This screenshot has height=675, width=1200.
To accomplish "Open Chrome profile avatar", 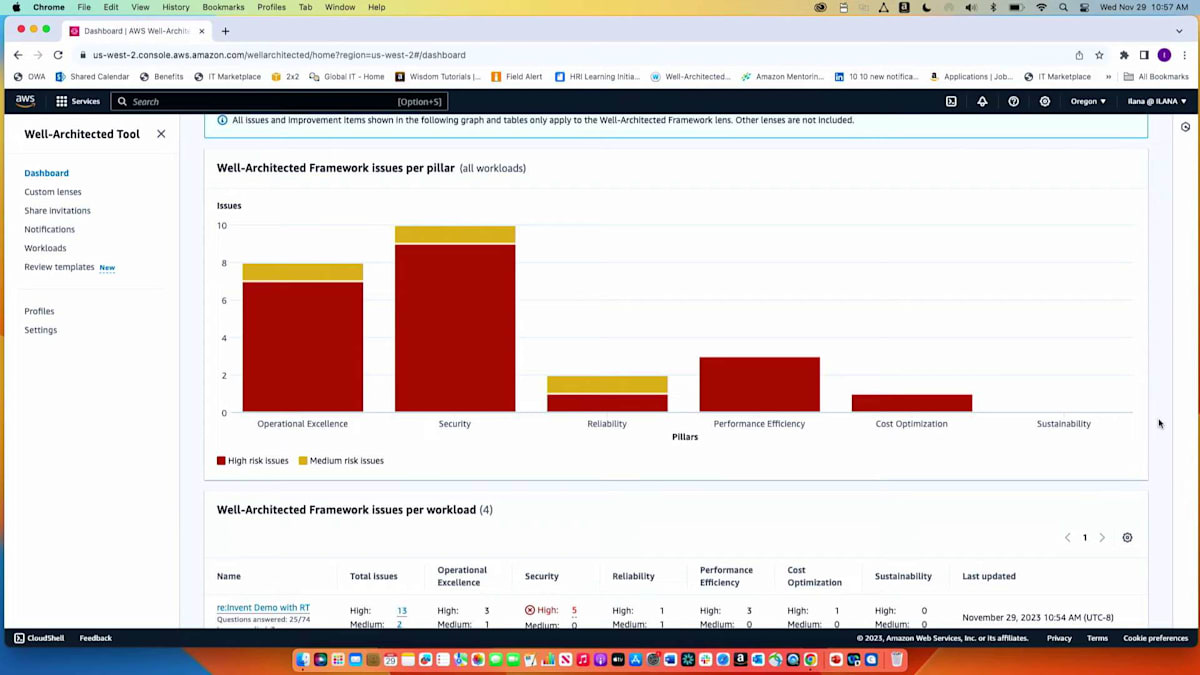I will point(1164,55).
